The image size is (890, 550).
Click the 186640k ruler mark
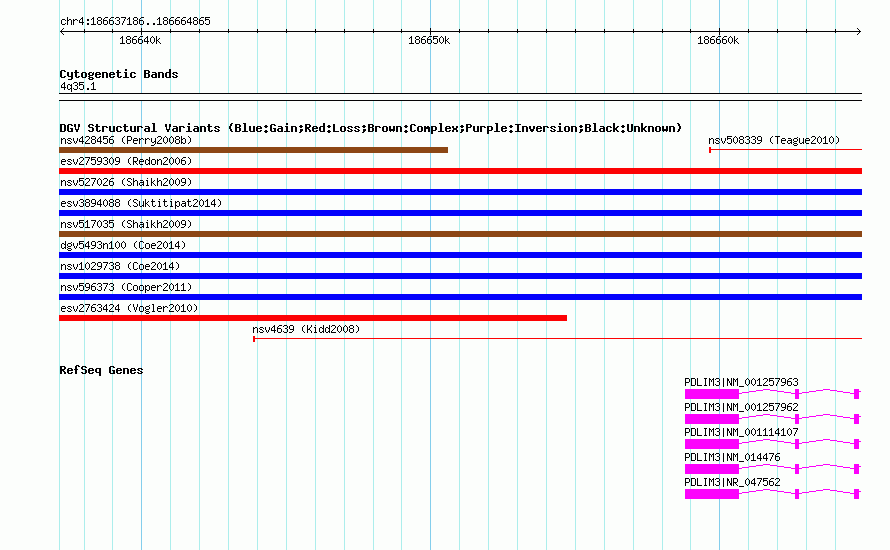tap(140, 40)
